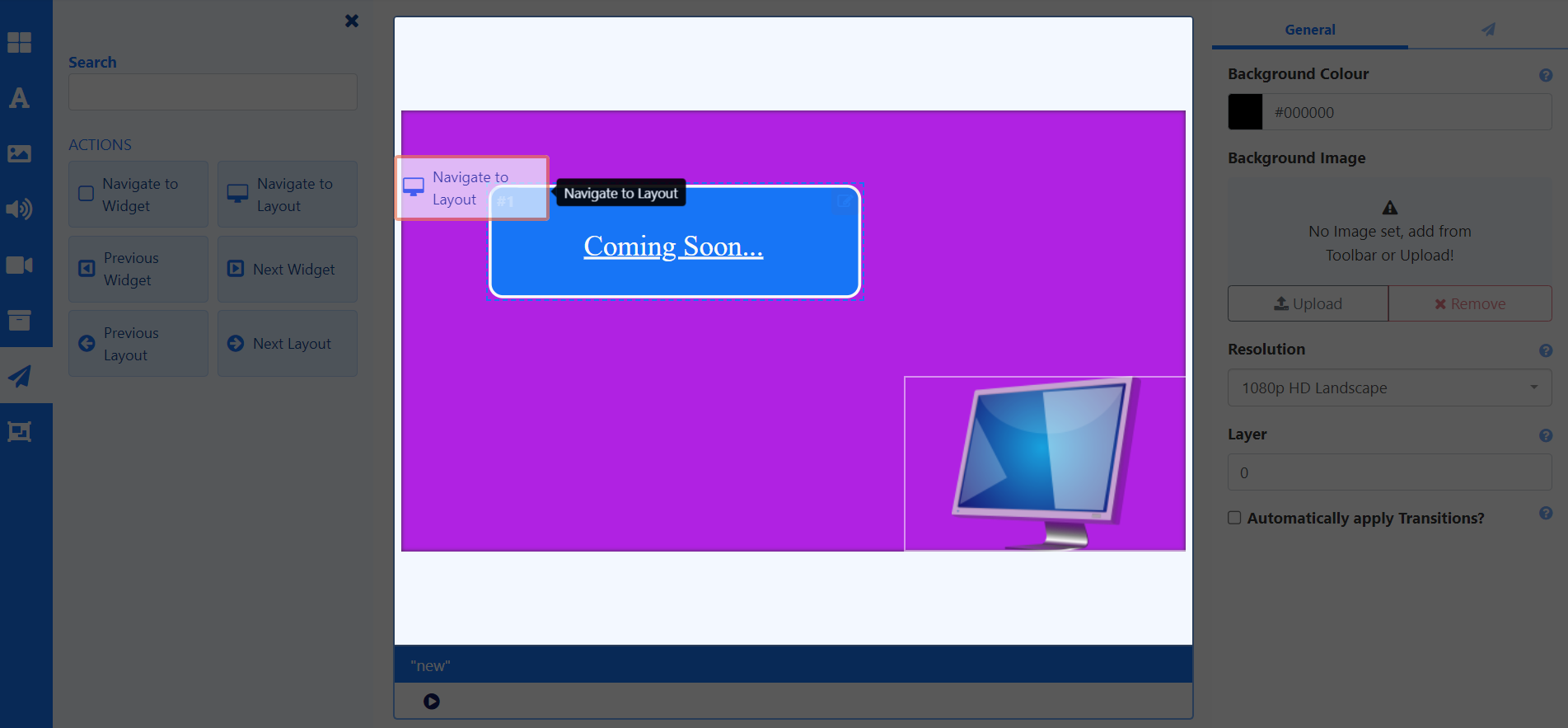Click the black background colour swatch

1245,112
